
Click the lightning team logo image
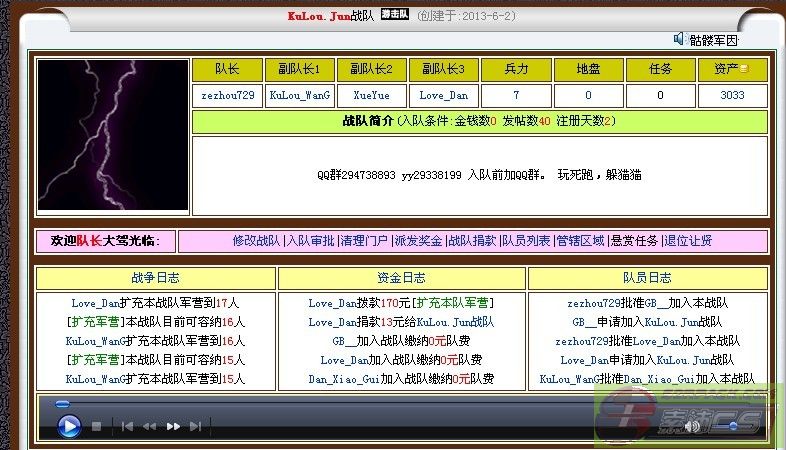(113, 134)
